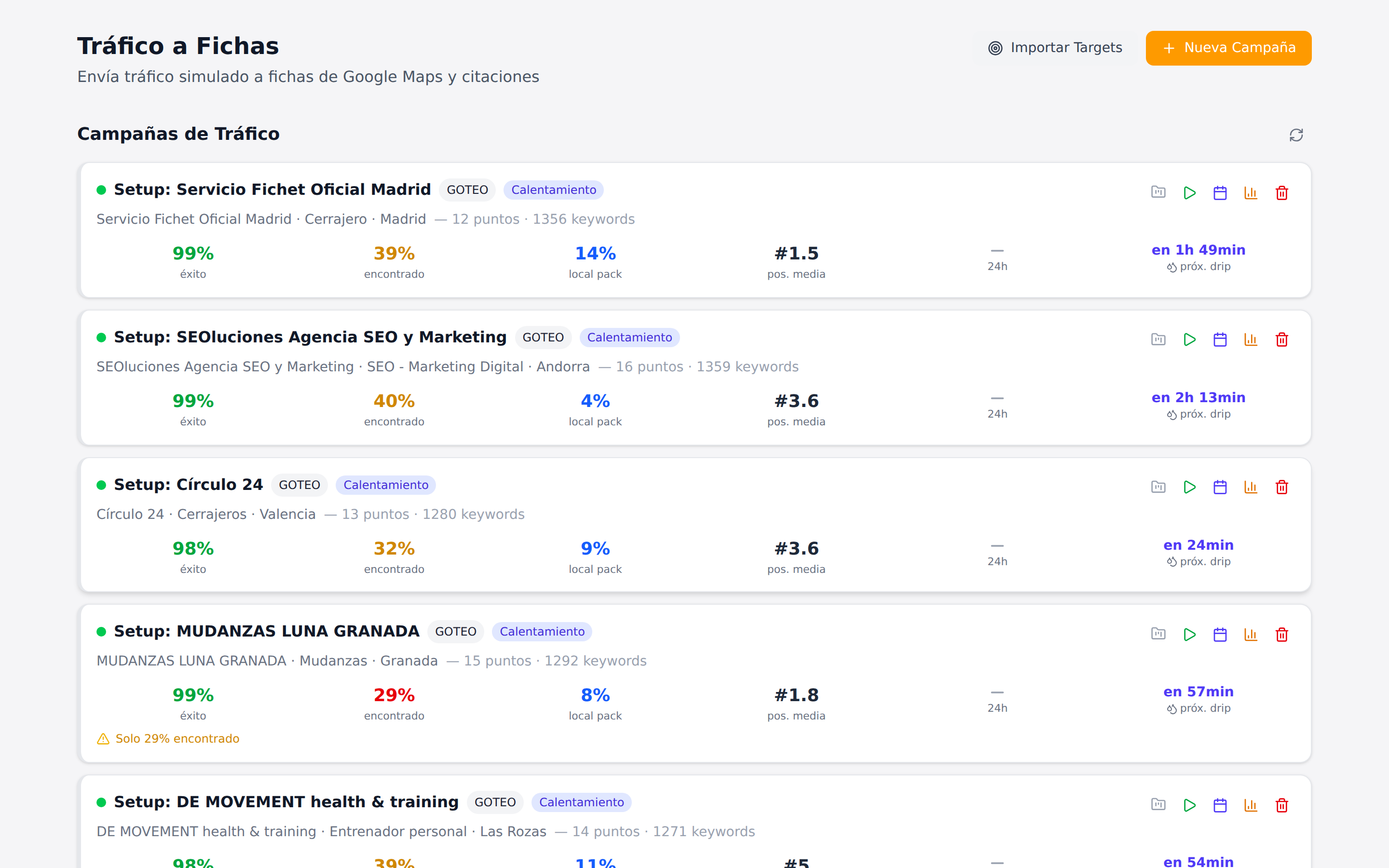Click the Importar Targets button

(1055, 48)
